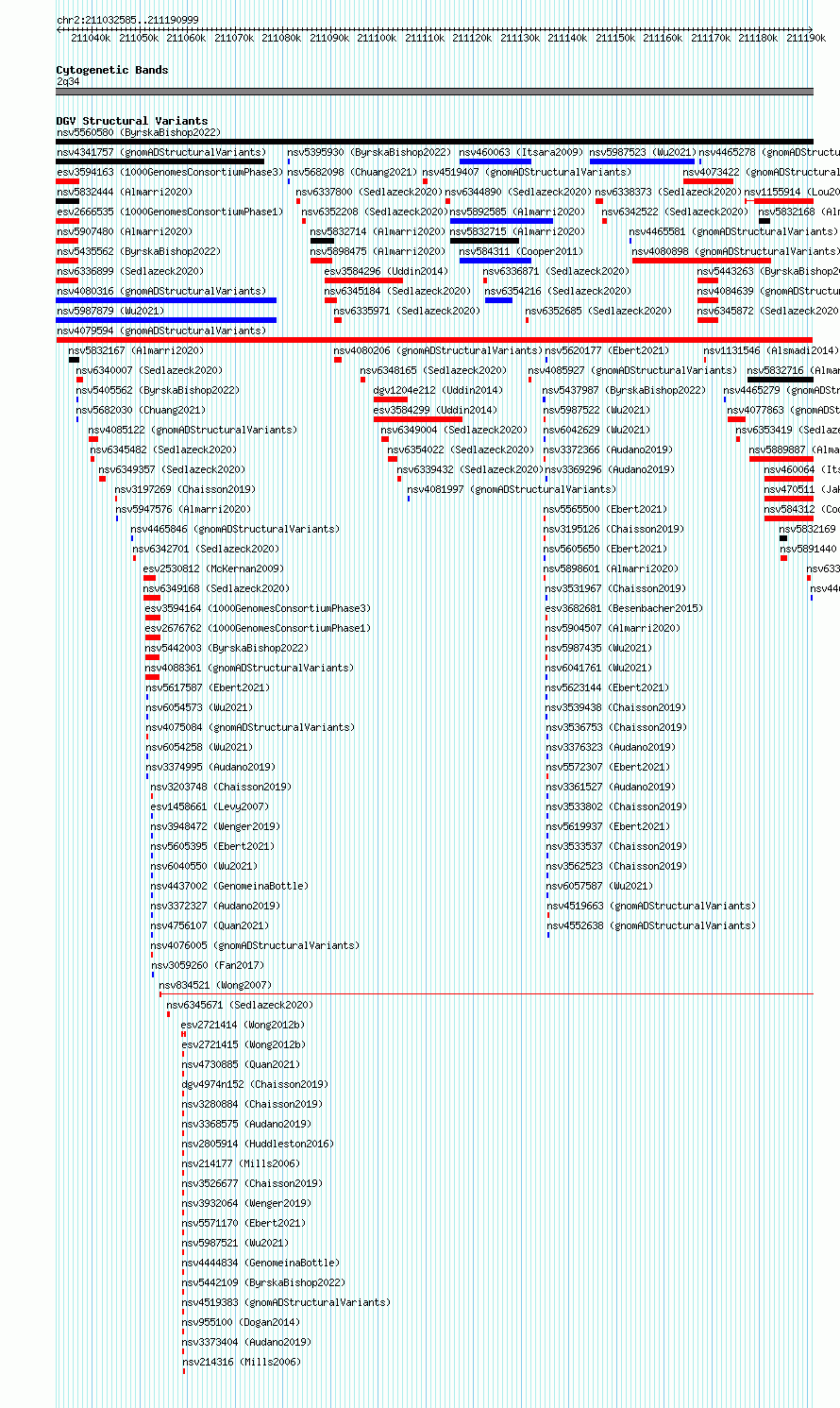This screenshot has height=1408, width=840.
Task: Click the nsv214316 (Mills2006) label
Action: [x=241, y=1363]
